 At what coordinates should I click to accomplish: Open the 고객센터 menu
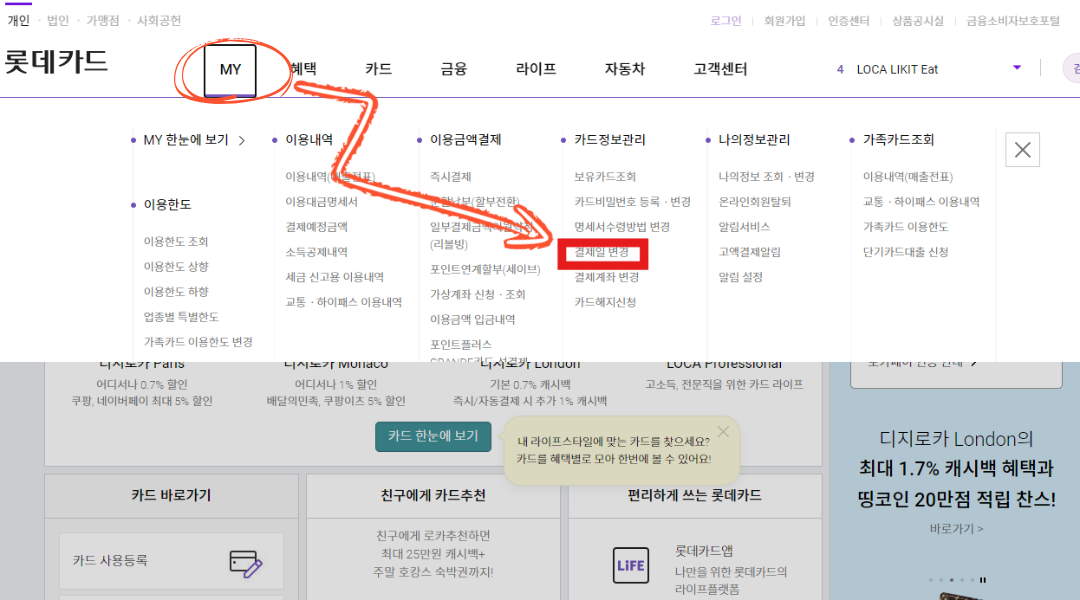(720, 69)
